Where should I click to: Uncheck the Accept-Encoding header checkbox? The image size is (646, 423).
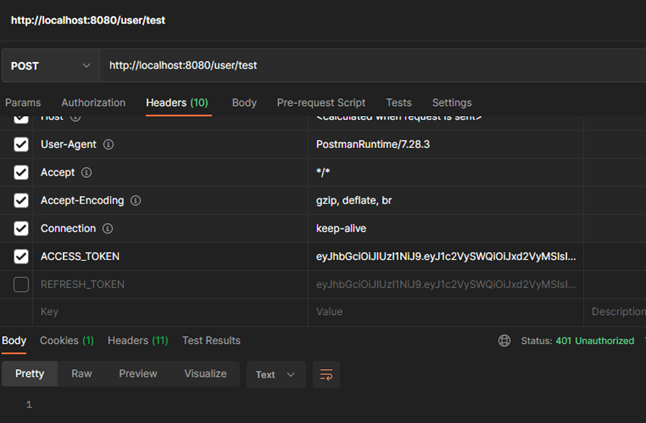[21, 201]
